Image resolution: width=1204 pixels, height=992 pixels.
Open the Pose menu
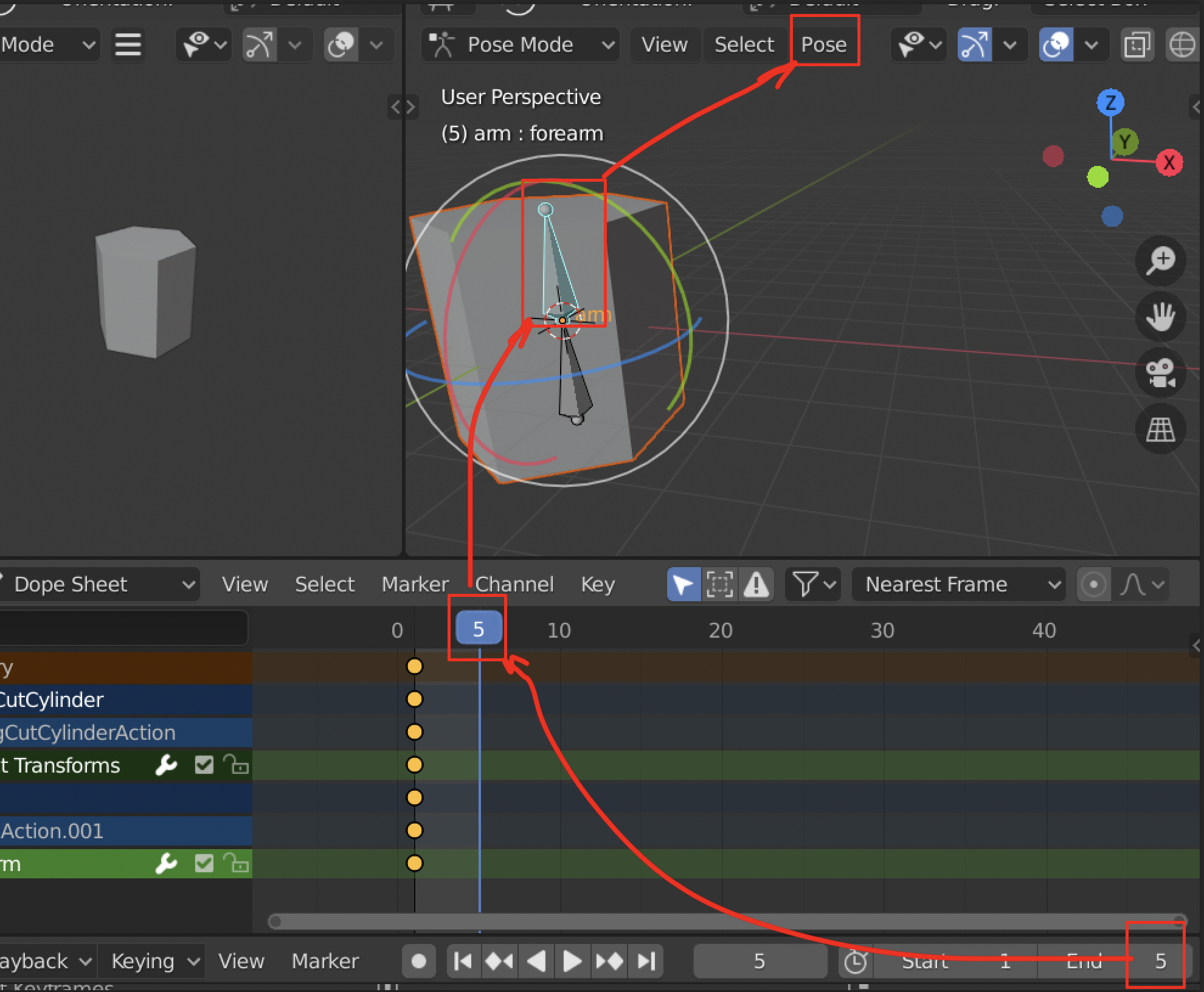[x=824, y=45]
